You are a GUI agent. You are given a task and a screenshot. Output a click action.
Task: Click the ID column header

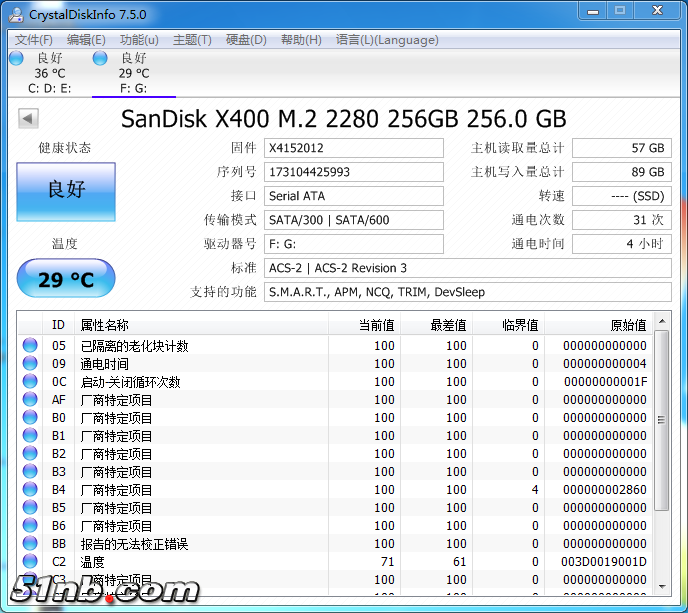pos(58,325)
